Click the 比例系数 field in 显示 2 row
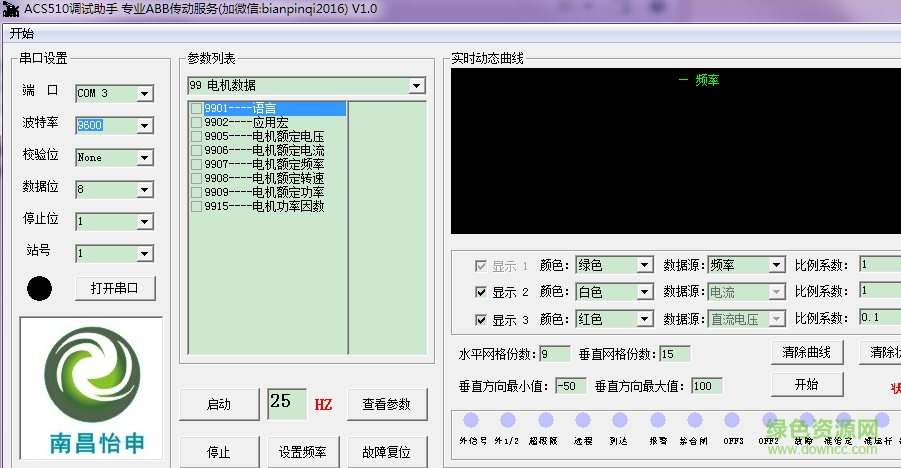Image resolution: width=901 pixels, height=468 pixels. 880,290
